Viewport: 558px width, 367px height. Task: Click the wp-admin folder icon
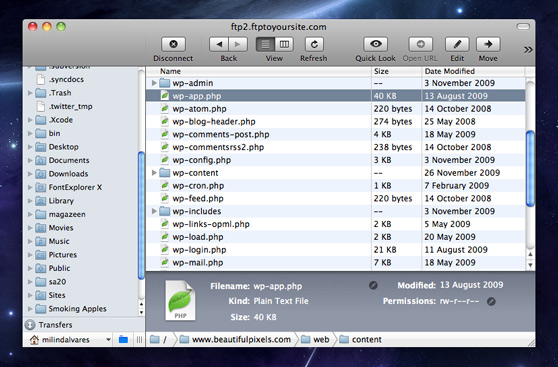click(x=164, y=83)
